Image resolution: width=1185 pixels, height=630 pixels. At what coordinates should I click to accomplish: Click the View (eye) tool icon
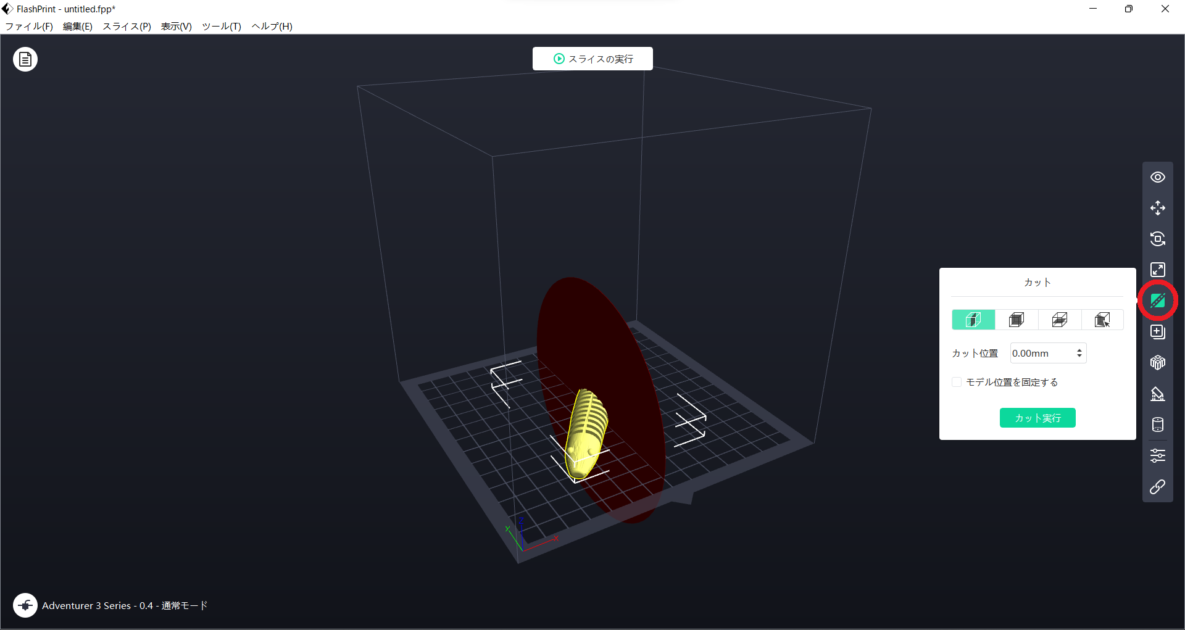[x=1157, y=177]
